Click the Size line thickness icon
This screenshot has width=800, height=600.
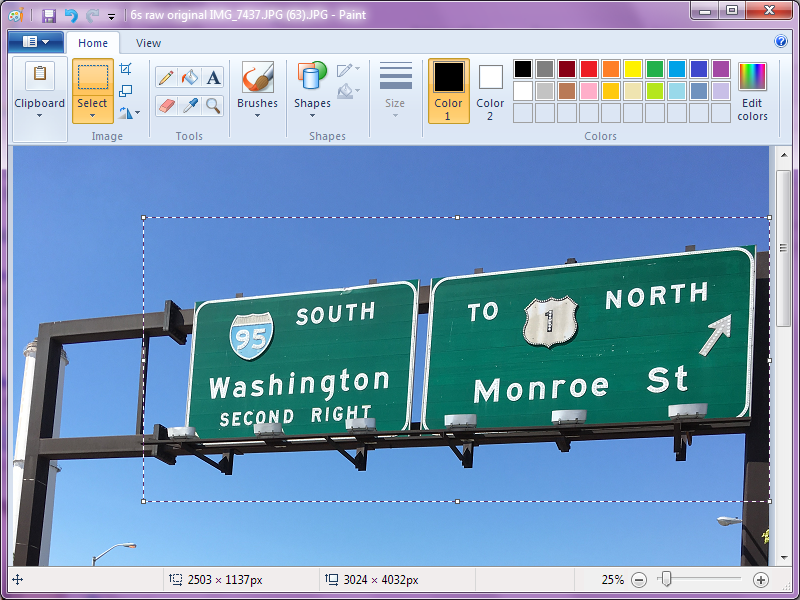click(395, 77)
